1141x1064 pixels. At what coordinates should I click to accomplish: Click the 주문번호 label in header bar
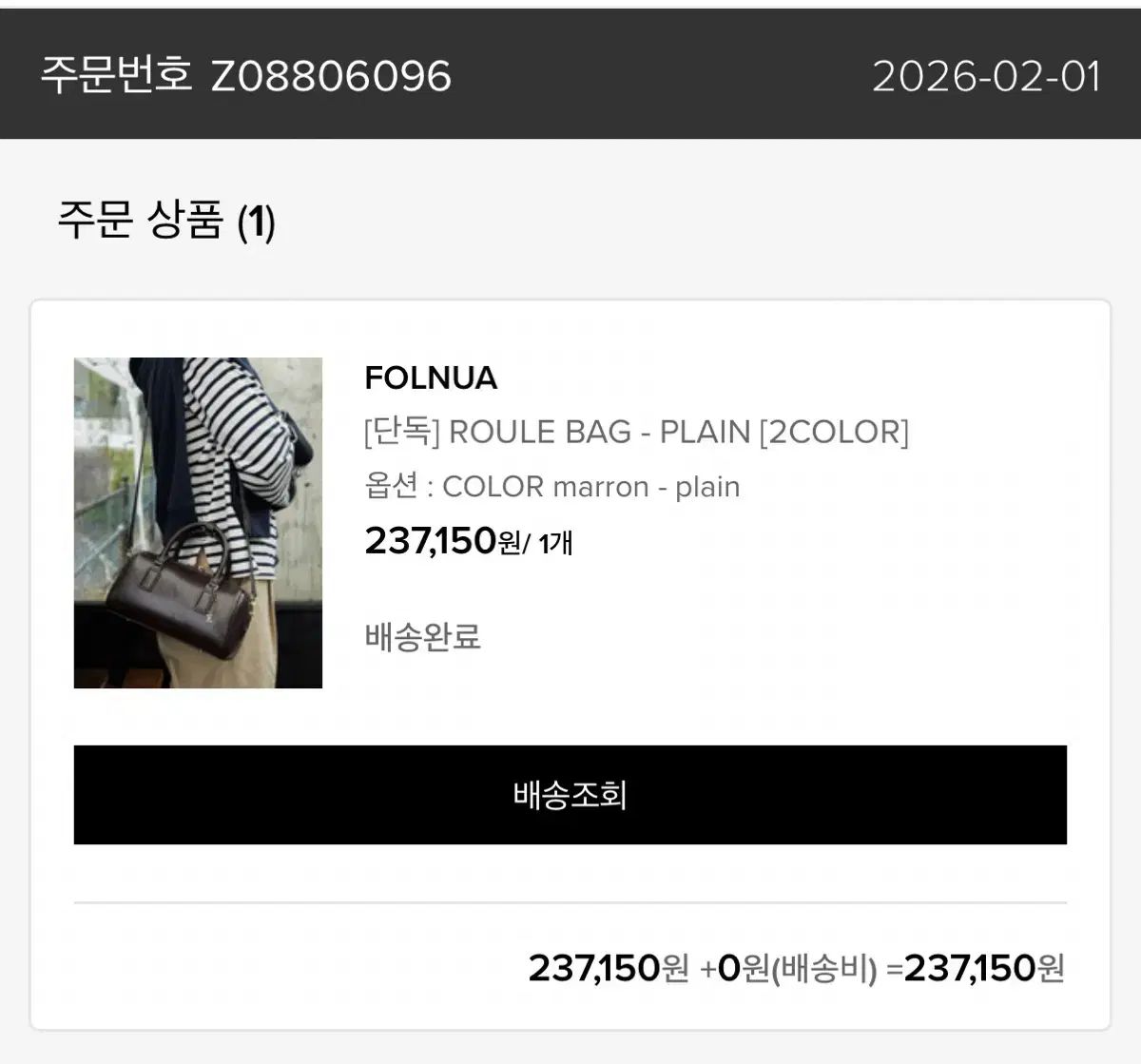click(x=116, y=76)
